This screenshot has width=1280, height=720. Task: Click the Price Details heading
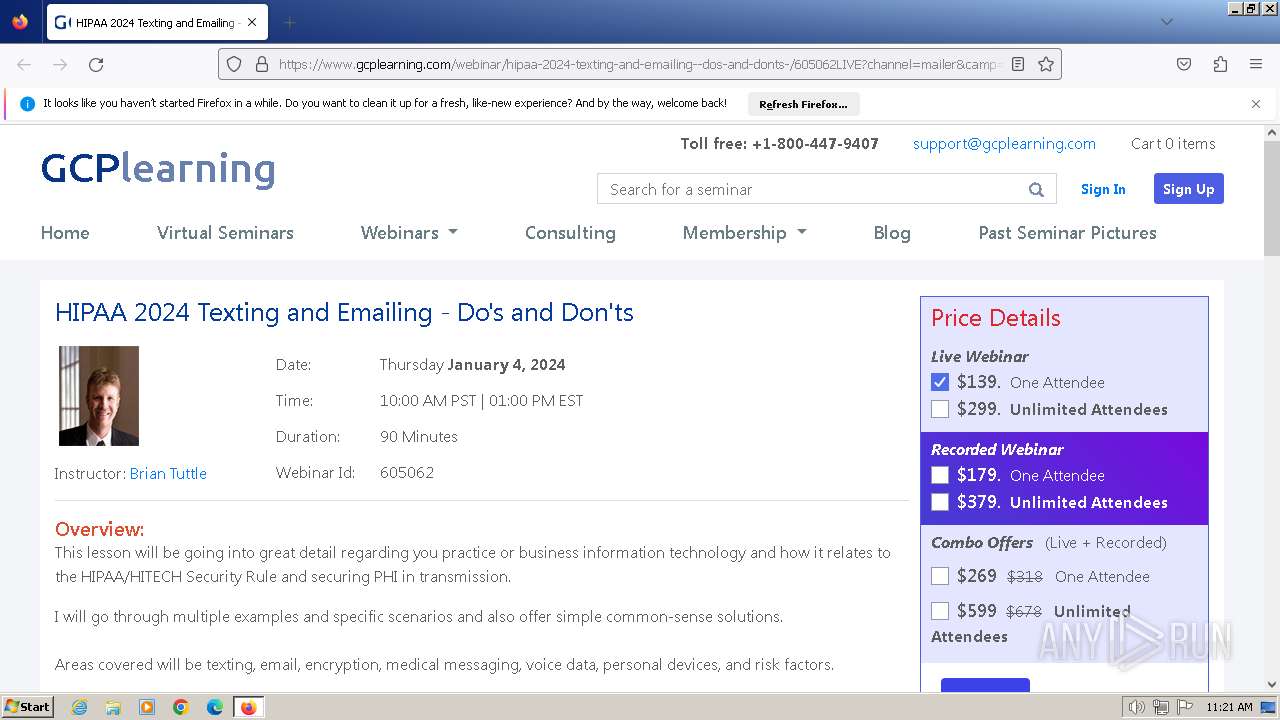click(x=996, y=318)
